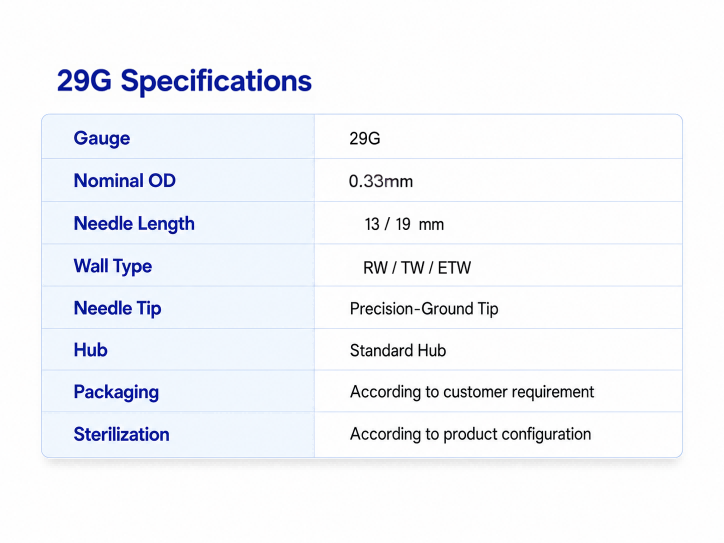
Task: Select the Needle Length label
Action: 134,224
